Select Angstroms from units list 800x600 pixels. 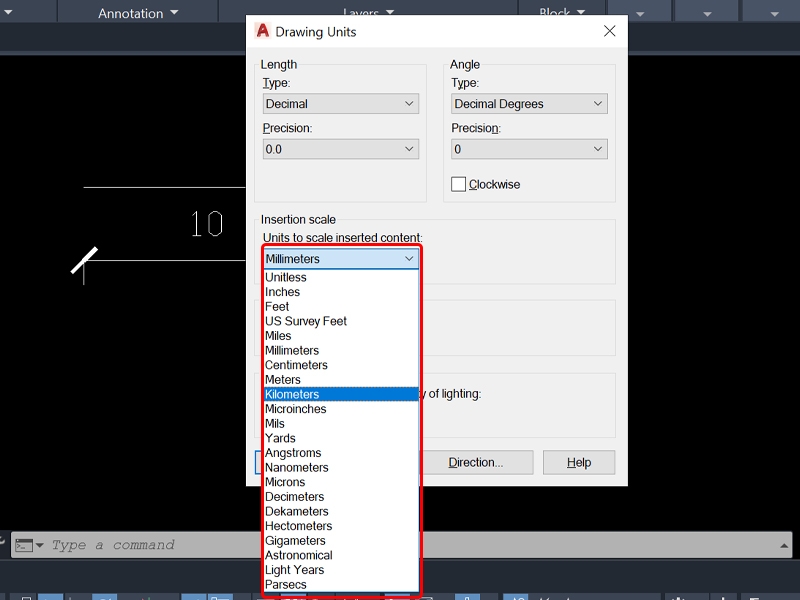[341, 453]
